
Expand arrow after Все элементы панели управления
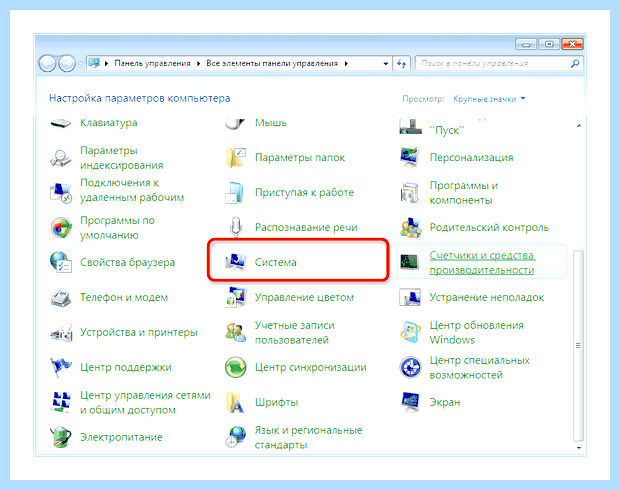point(346,64)
